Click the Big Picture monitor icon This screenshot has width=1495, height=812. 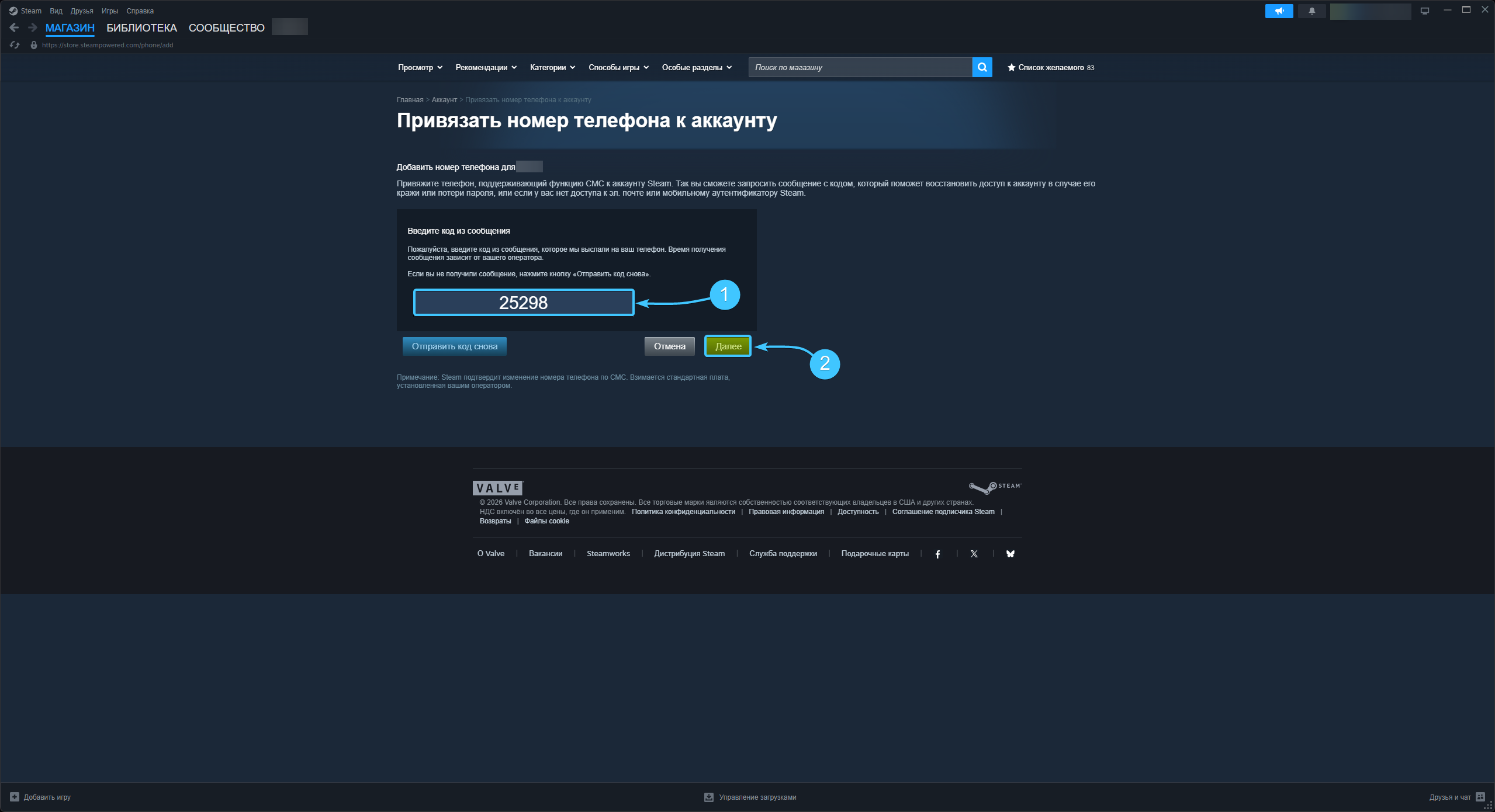pos(1424,11)
